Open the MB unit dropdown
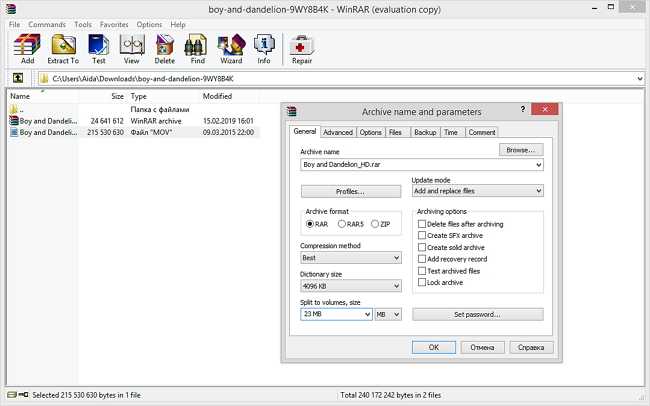This screenshot has height=406, width=650. [x=388, y=314]
